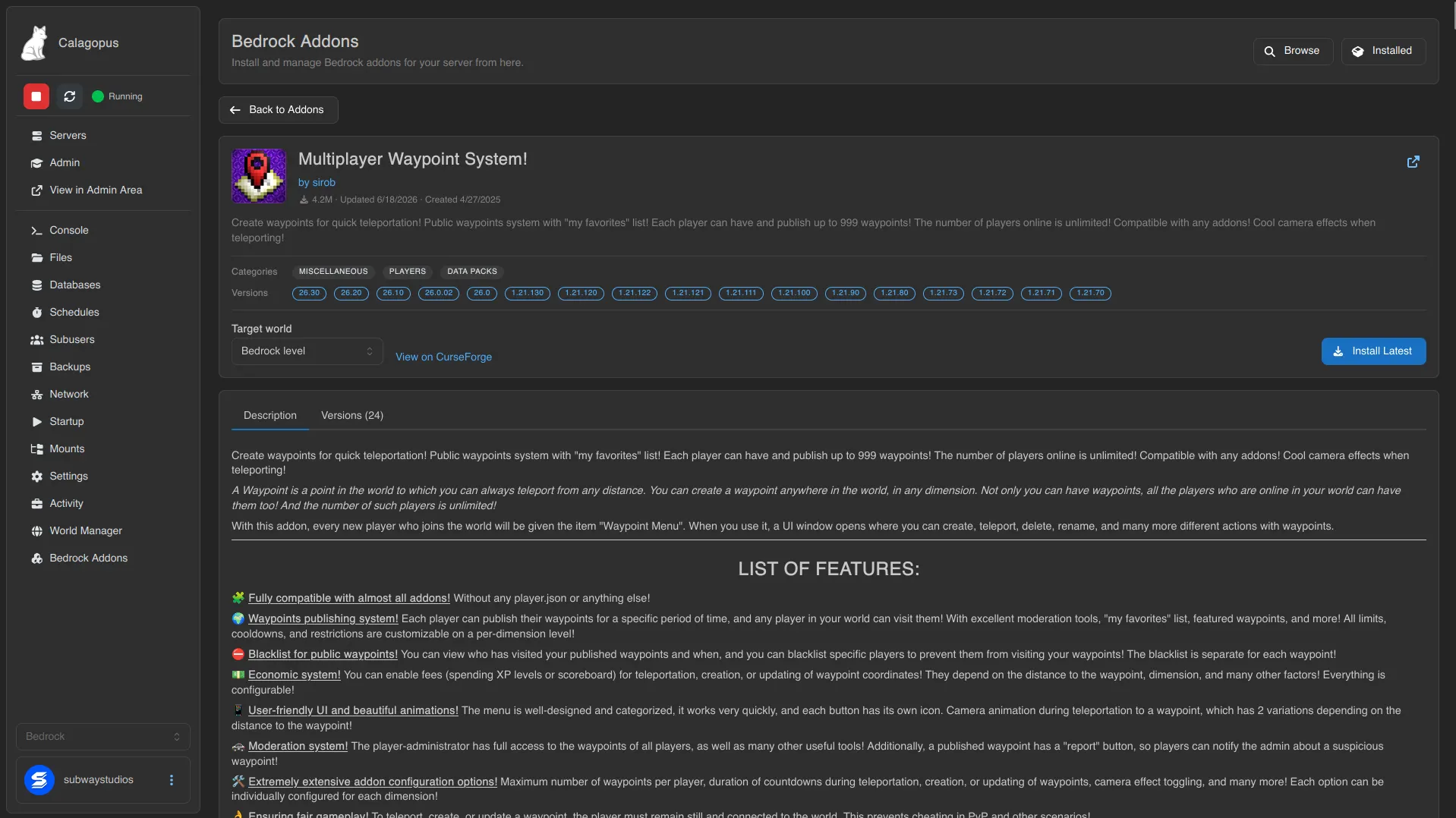Choose version 1.21.130 badge

pyautogui.click(x=528, y=293)
